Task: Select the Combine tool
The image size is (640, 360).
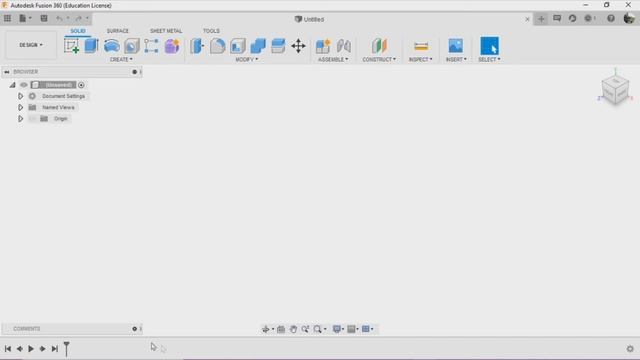Action: pos(258,46)
